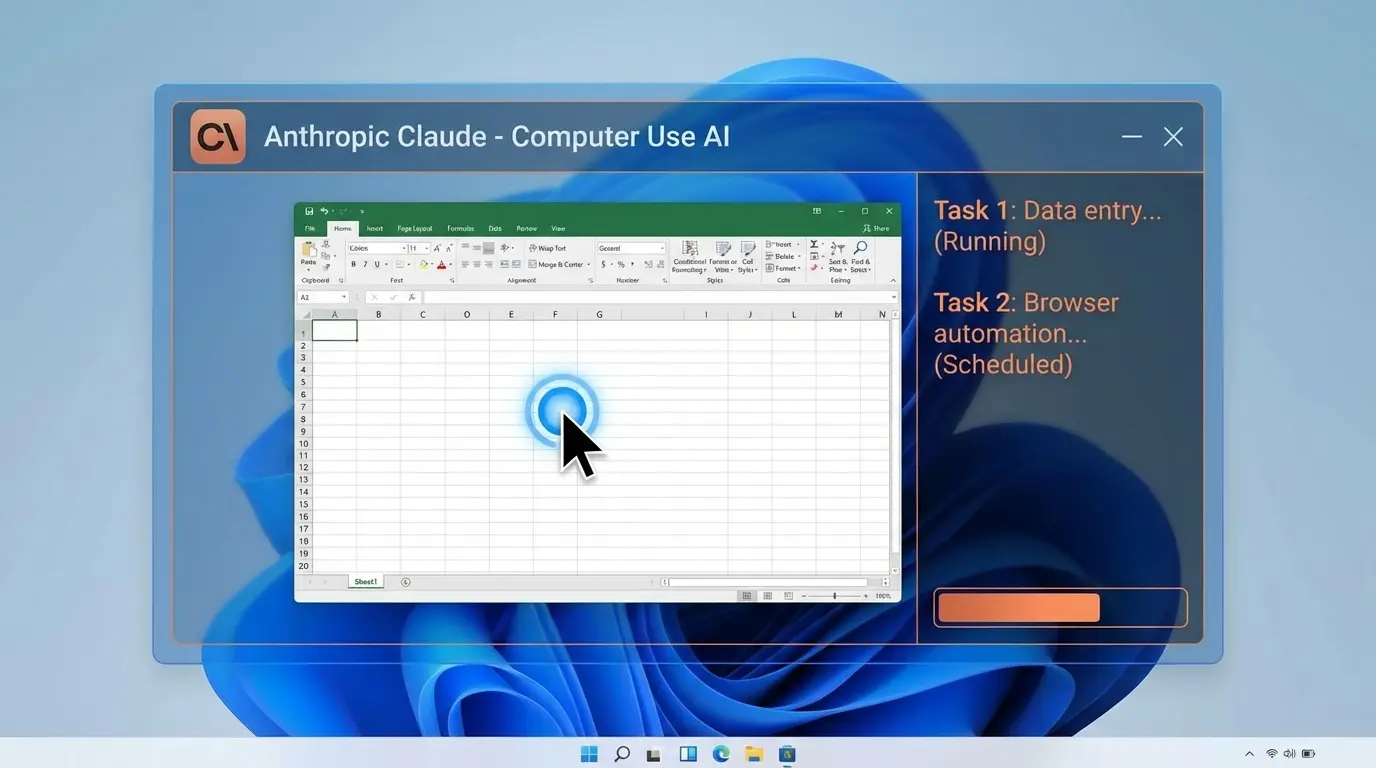Image resolution: width=1376 pixels, height=768 pixels.
Task: Apply italic formatting to the selection
Action: [x=365, y=263]
